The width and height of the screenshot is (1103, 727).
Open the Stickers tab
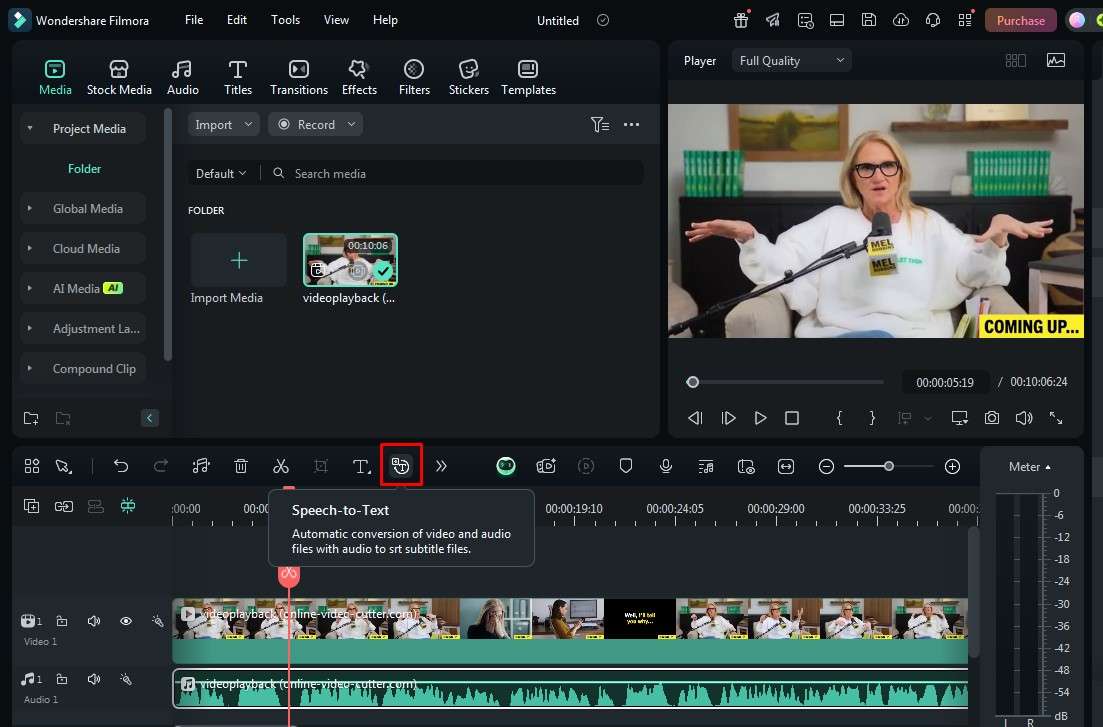468,77
